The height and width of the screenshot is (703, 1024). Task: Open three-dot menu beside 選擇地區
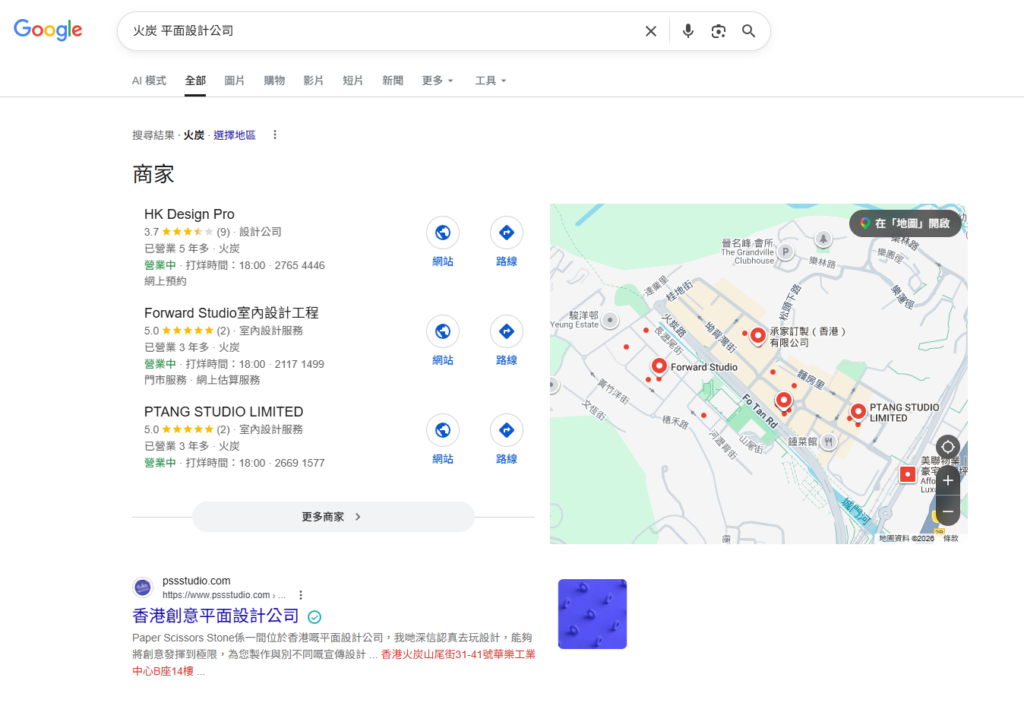coord(275,135)
